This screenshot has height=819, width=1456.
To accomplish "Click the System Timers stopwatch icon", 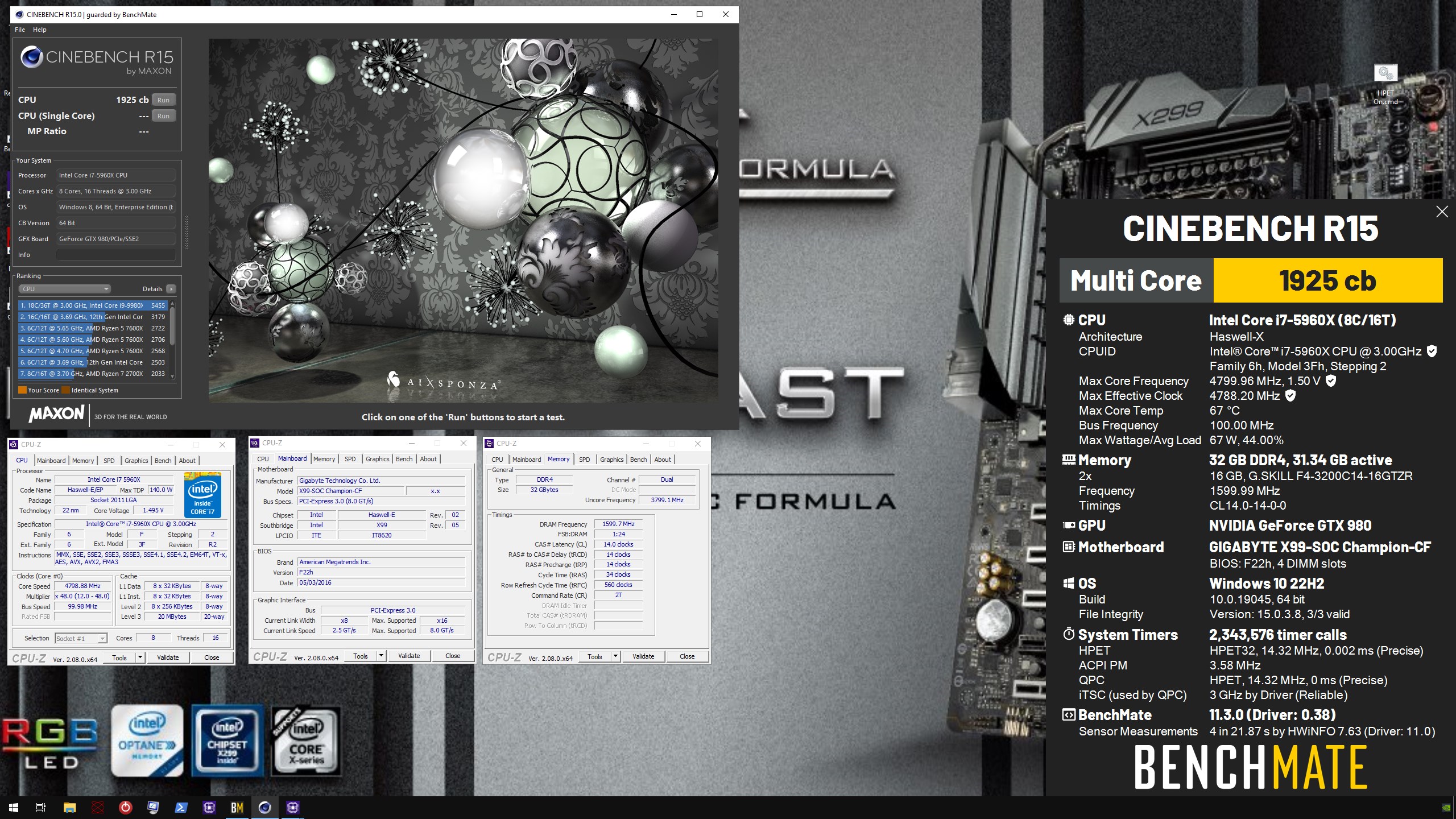I will tap(1069, 634).
